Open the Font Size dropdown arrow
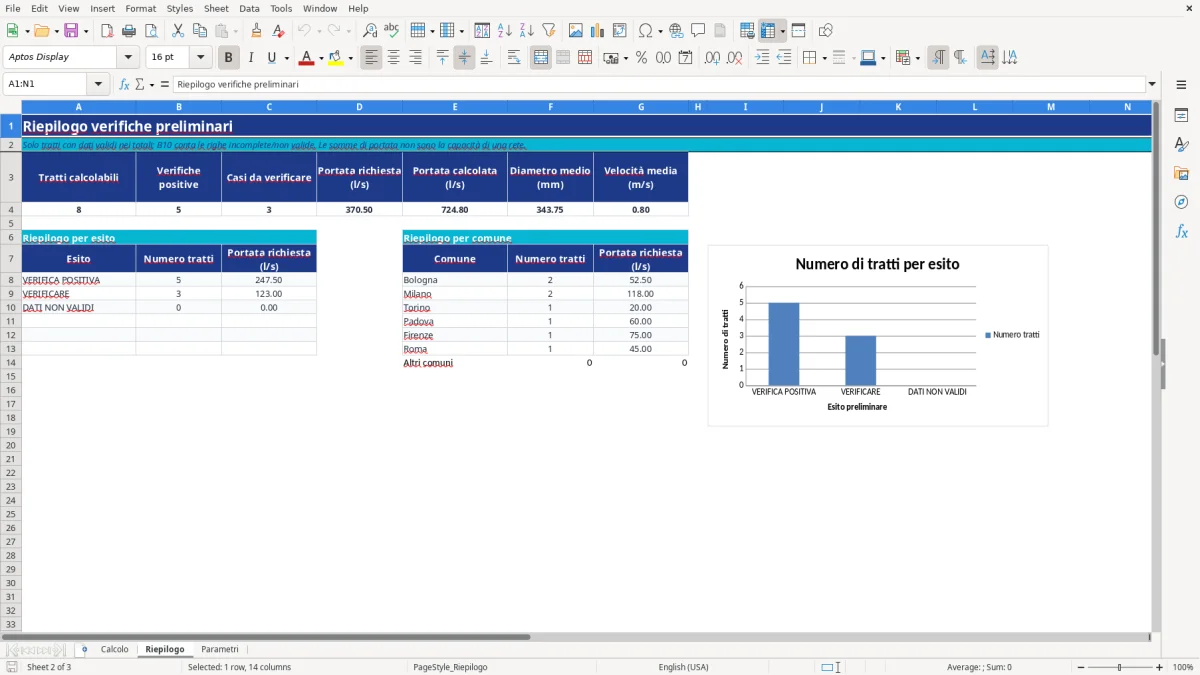The width and height of the screenshot is (1200, 675). (x=201, y=58)
